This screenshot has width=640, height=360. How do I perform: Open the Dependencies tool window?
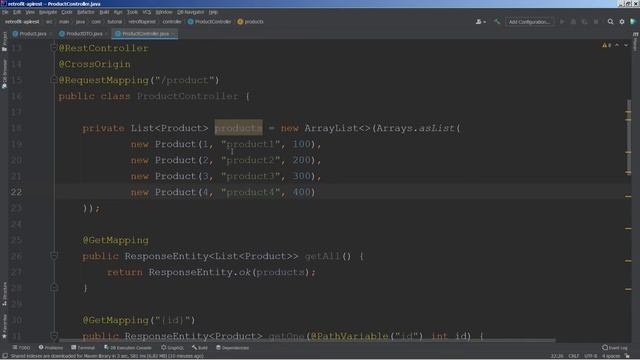pyautogui.click(x=232, y=348)
